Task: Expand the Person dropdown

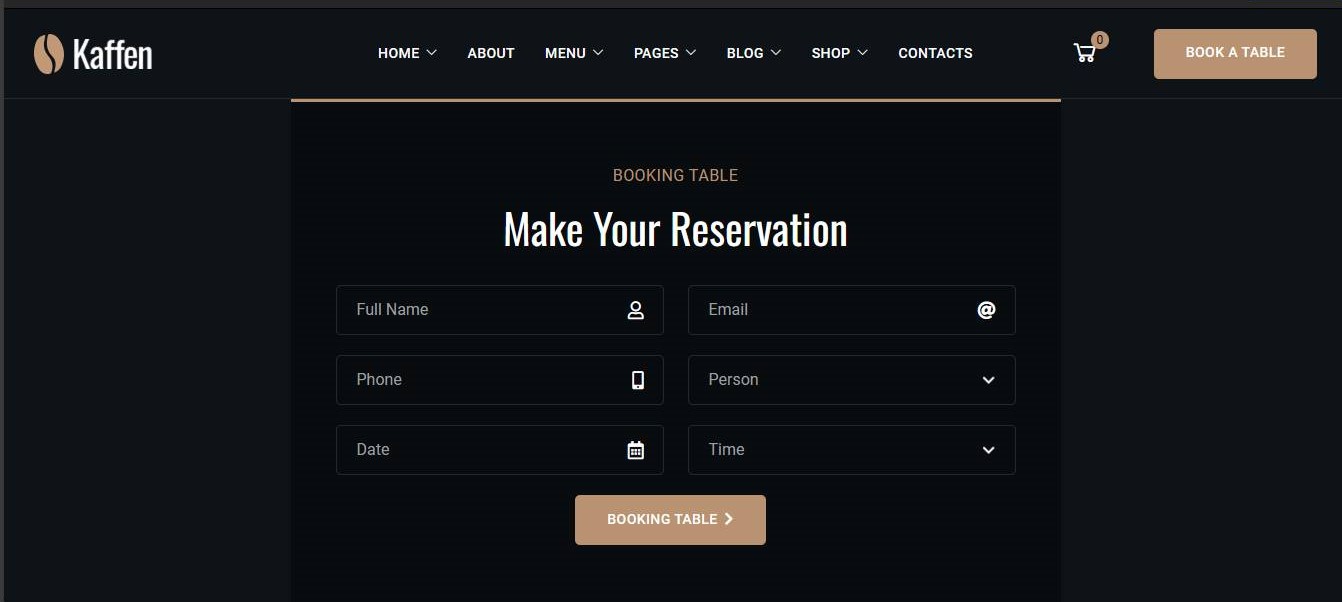Action: 852,380
